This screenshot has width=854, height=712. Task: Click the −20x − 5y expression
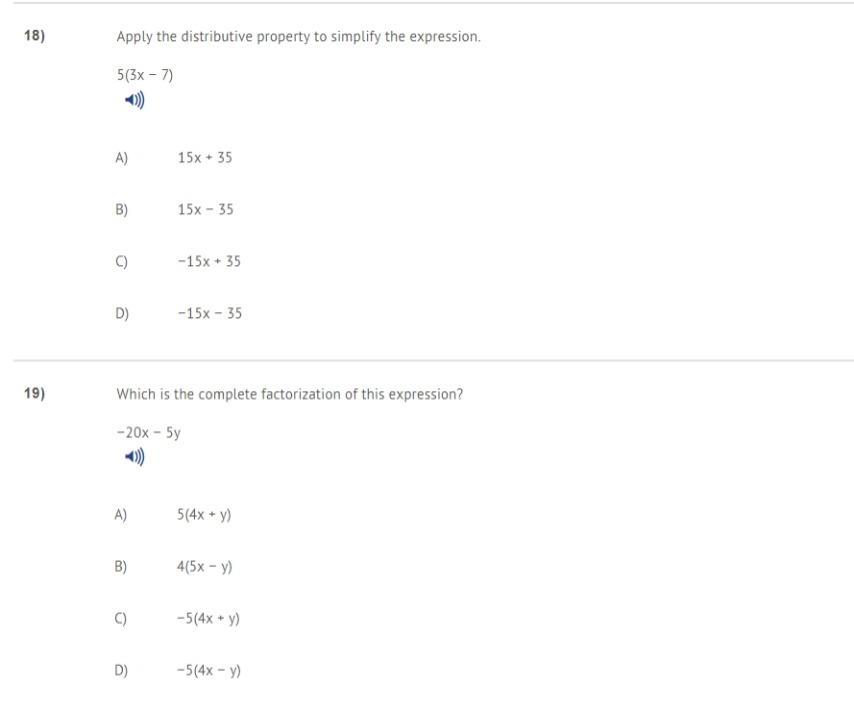click(x=149, y=433)
